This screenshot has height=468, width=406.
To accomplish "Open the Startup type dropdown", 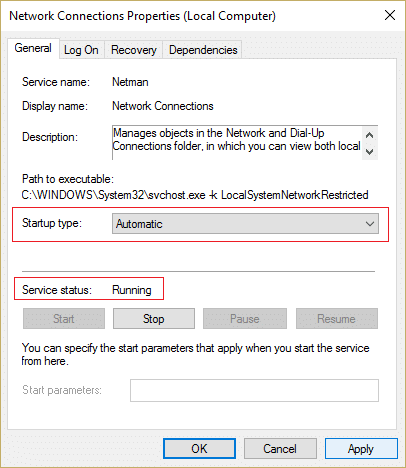I will (x=245, y=224).
